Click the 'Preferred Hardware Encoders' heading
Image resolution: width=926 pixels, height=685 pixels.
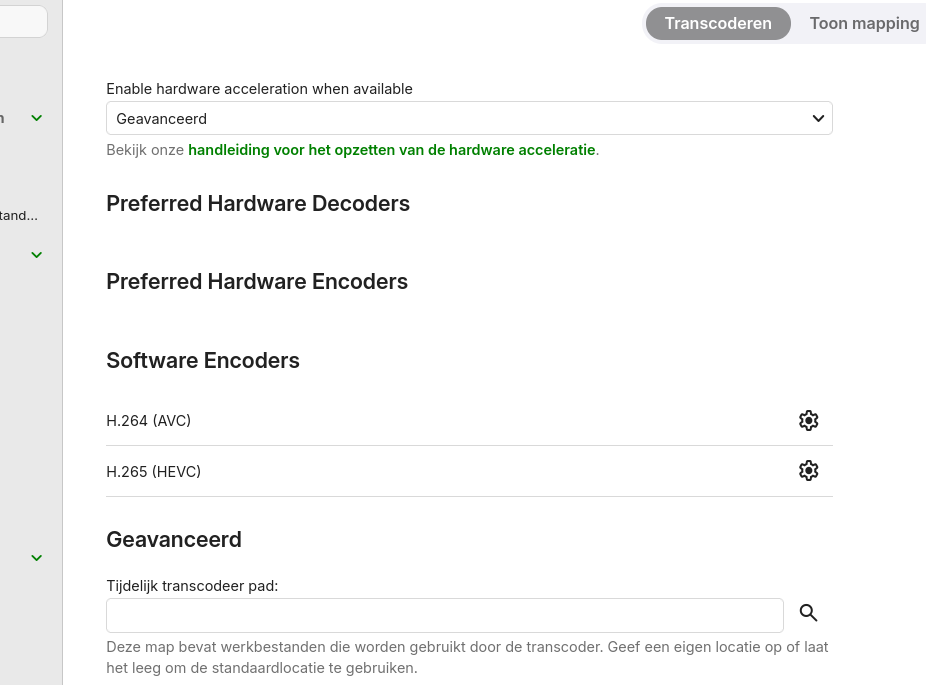tap(257, 281)
